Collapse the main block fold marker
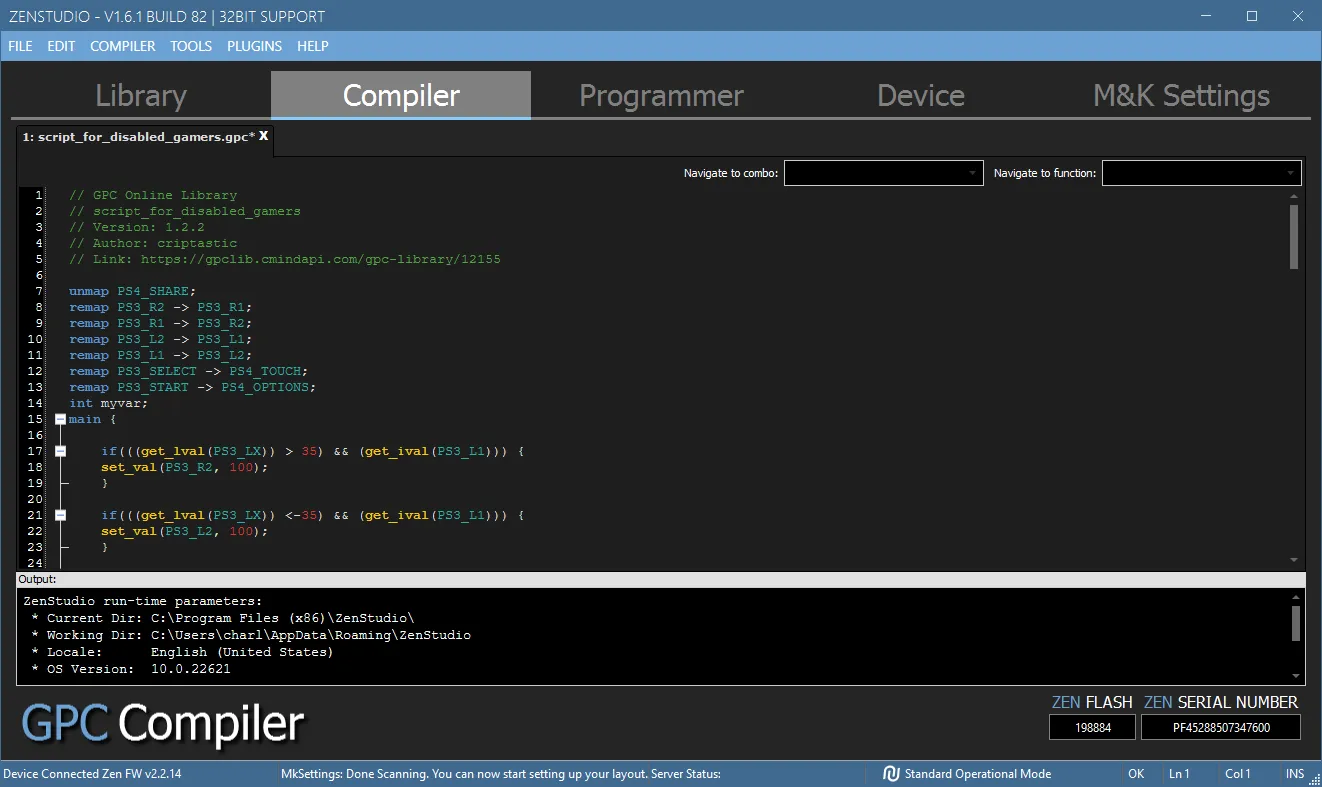This screenshot has width=1322, height=787. (60, 419)
